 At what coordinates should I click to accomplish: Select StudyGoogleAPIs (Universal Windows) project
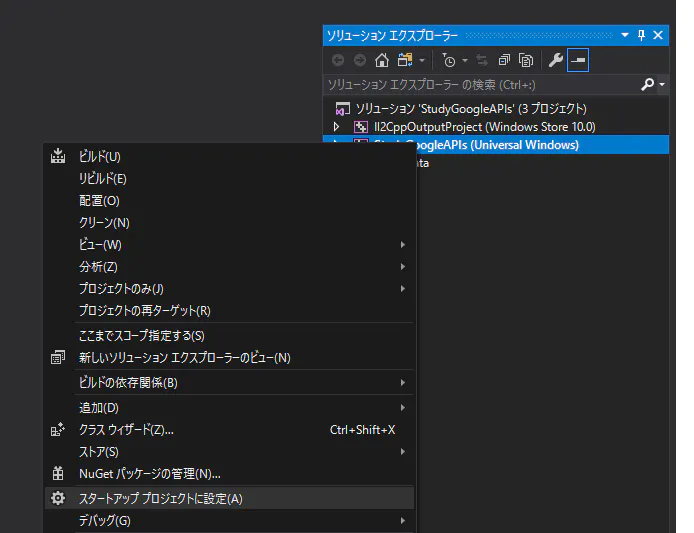click(x=496, y=145)
